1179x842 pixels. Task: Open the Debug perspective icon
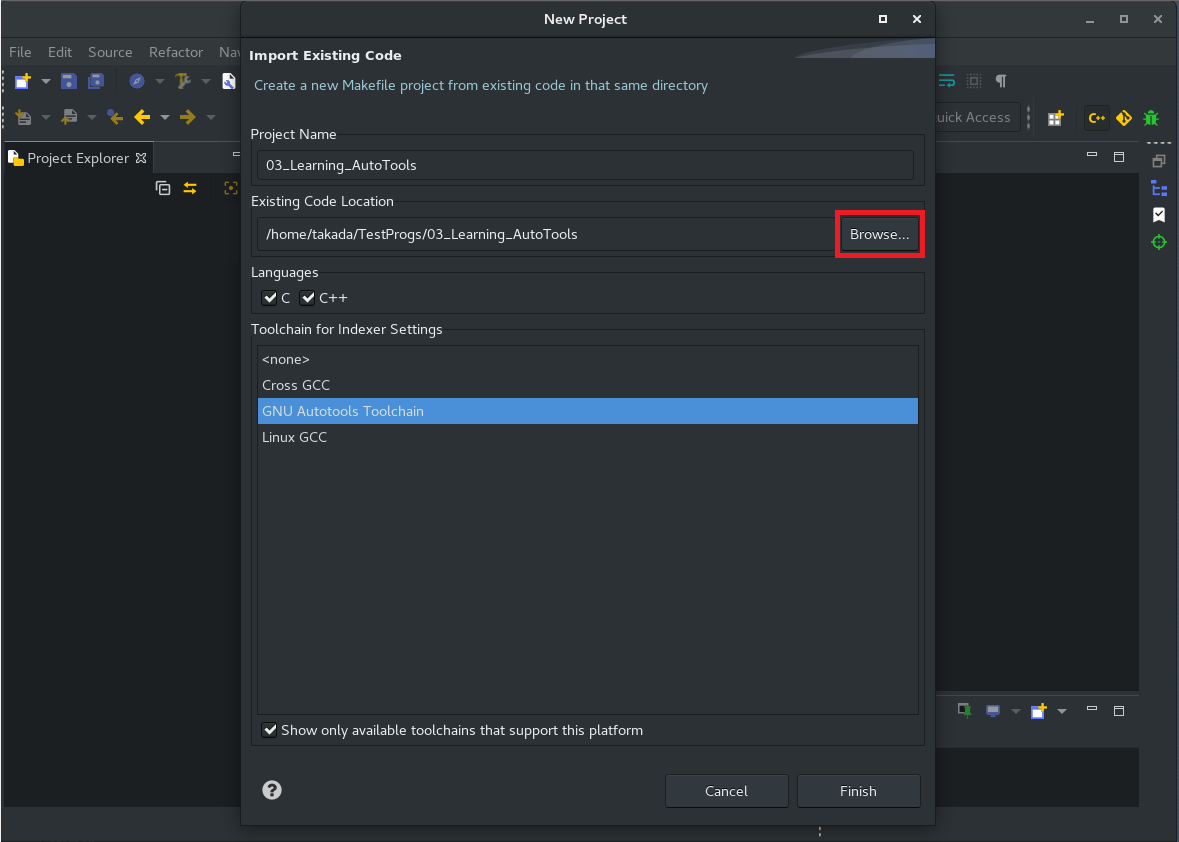pyautogui.click(x=1151, y=117)
